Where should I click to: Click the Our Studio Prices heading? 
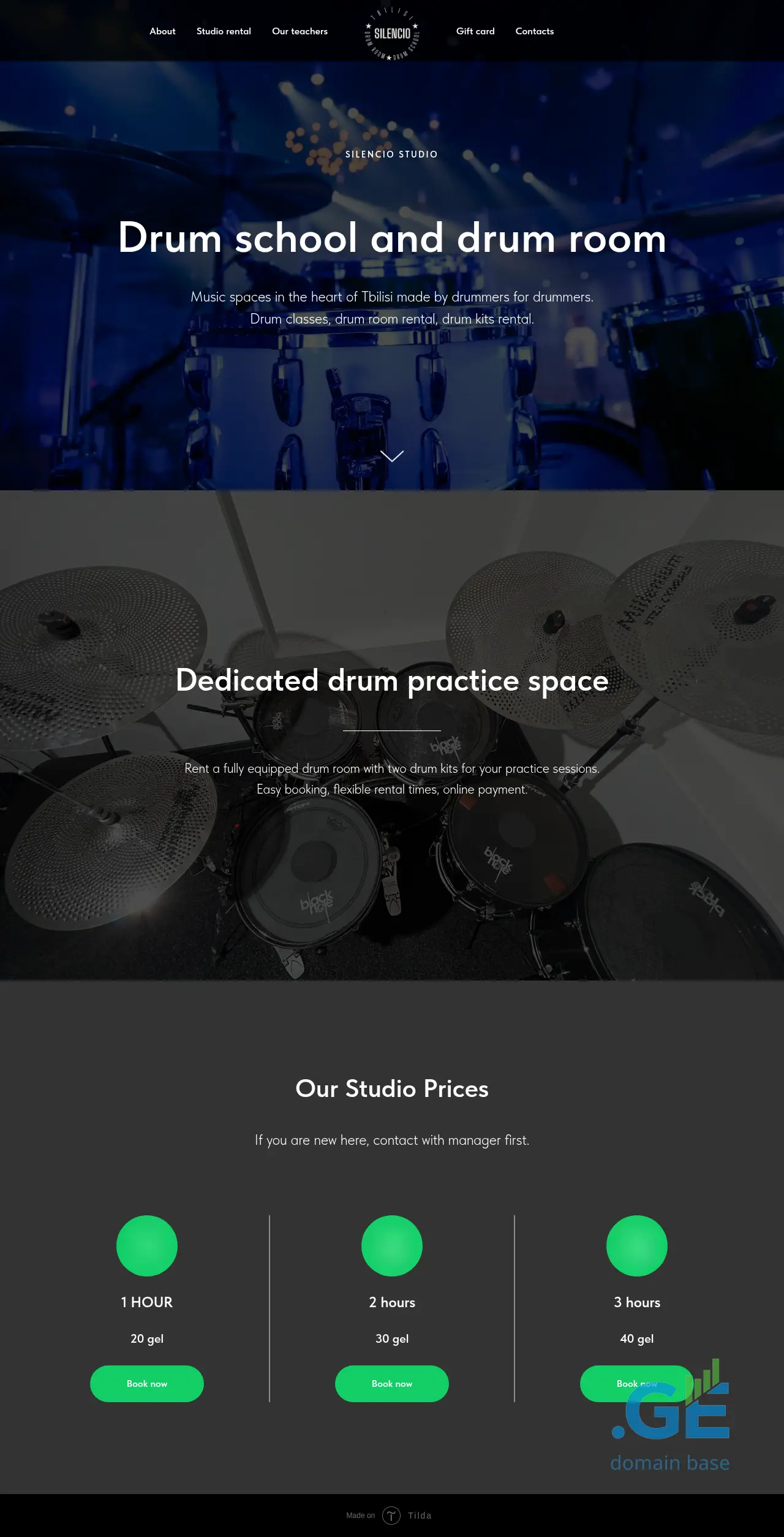click(392, 1088)
